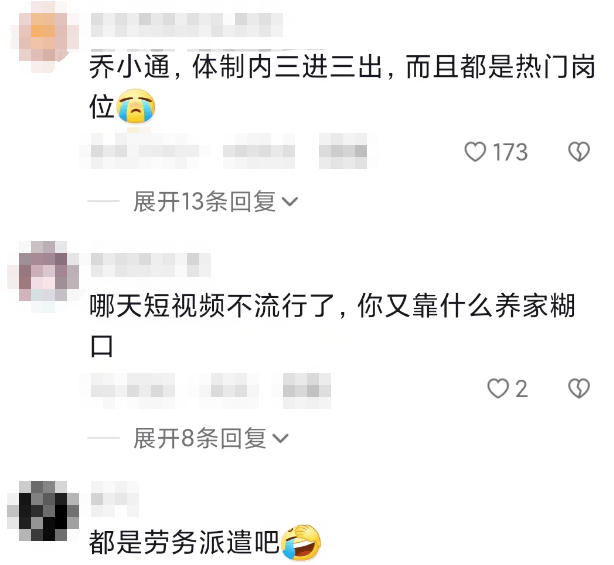Screen dimensions: 614x565
Task: Click the laughing-crying emoji after 派遣吧
Action: point(301,542)
